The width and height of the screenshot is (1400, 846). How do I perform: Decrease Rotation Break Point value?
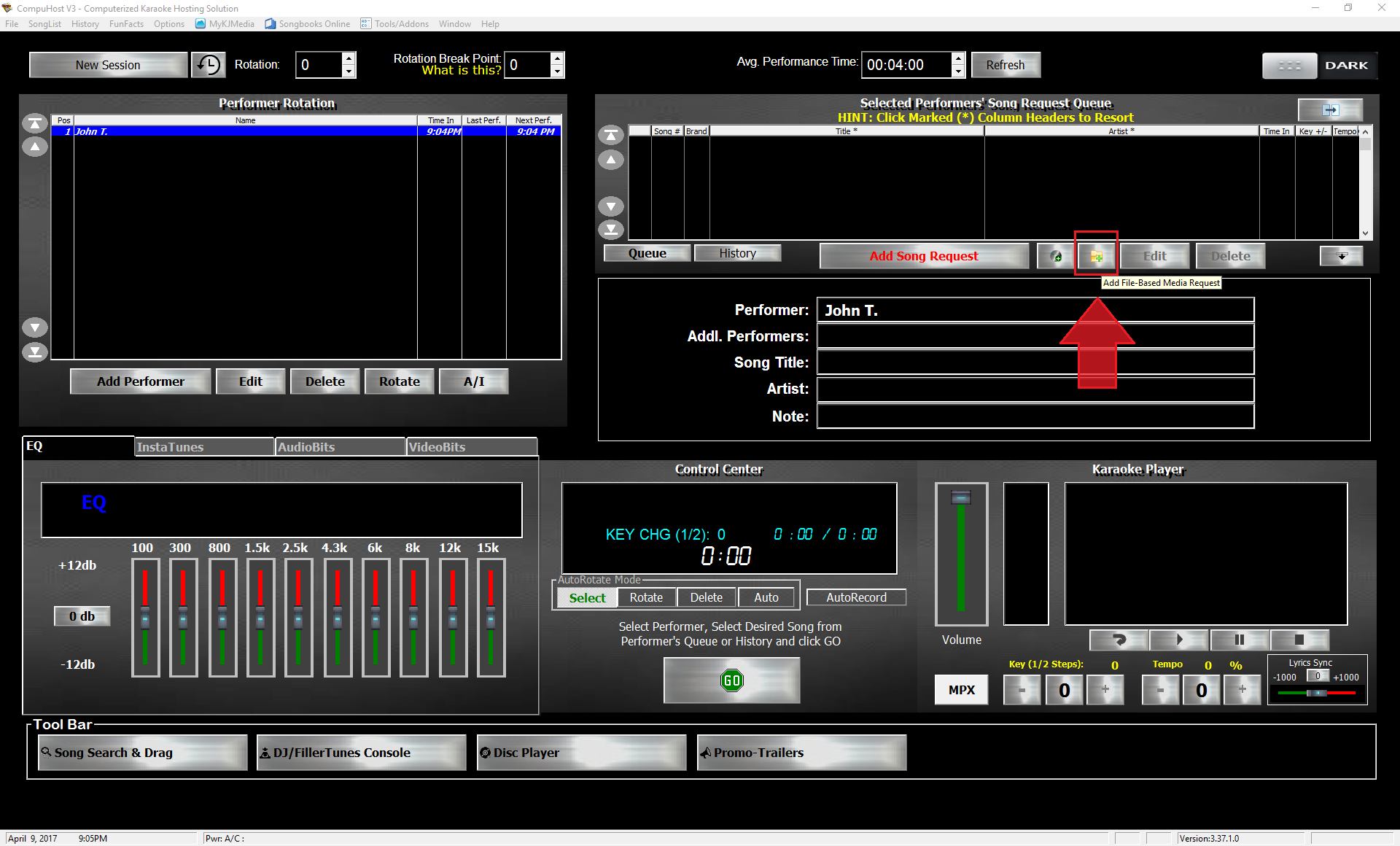(557, 71)
